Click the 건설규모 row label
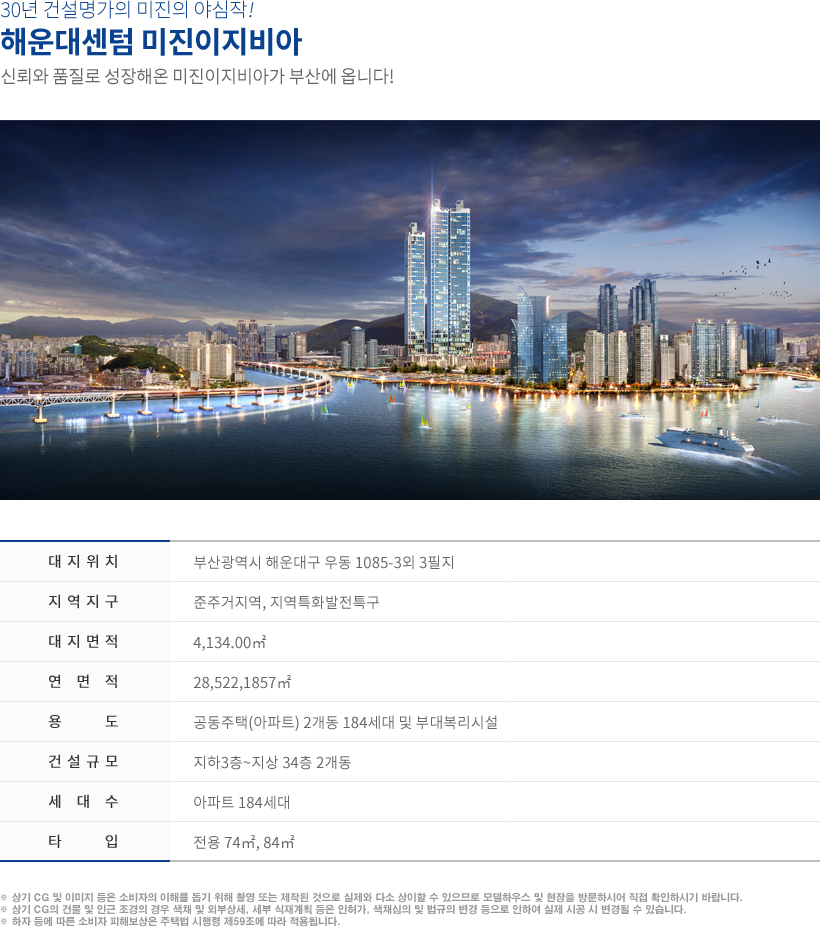 pos(84,762)
